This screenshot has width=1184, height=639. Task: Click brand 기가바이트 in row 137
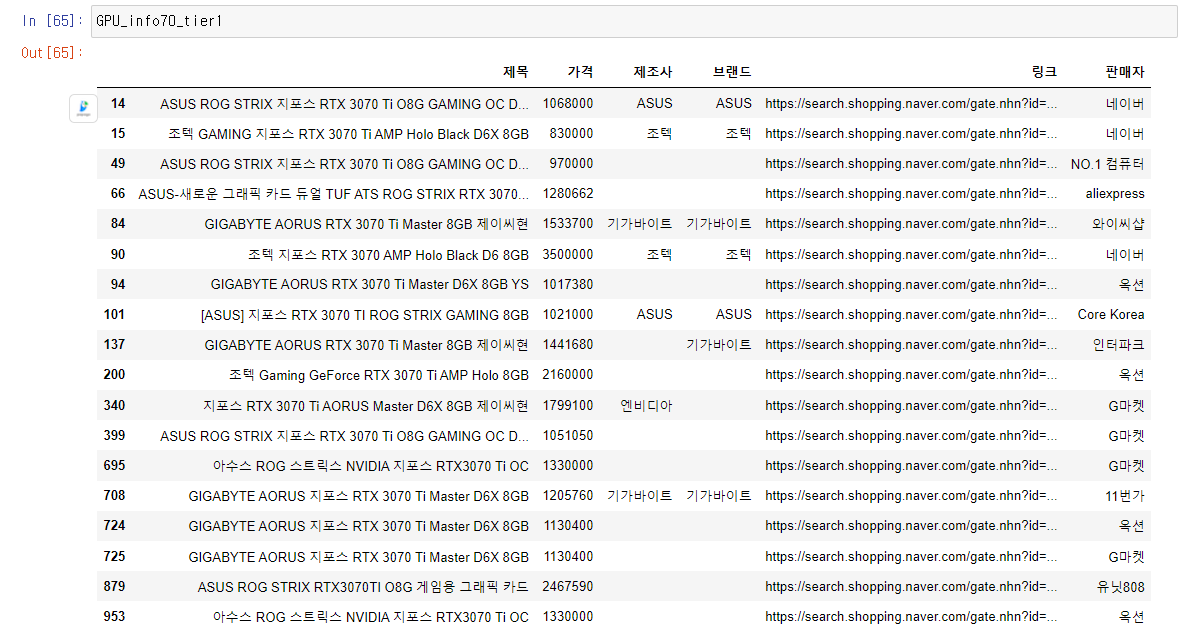pyautogui.click(x=719, y=345)
